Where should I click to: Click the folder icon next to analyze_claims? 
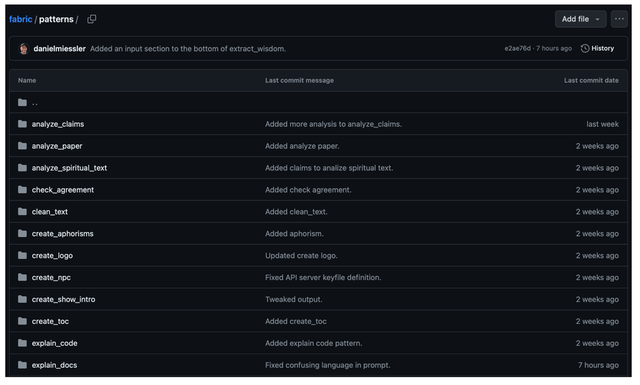[x=22, y=124]
